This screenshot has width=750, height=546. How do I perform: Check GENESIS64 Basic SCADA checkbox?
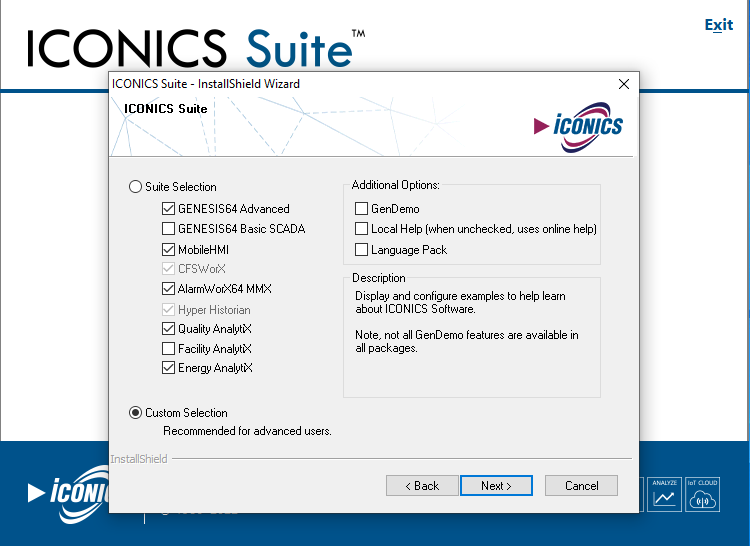coord(168,229)
